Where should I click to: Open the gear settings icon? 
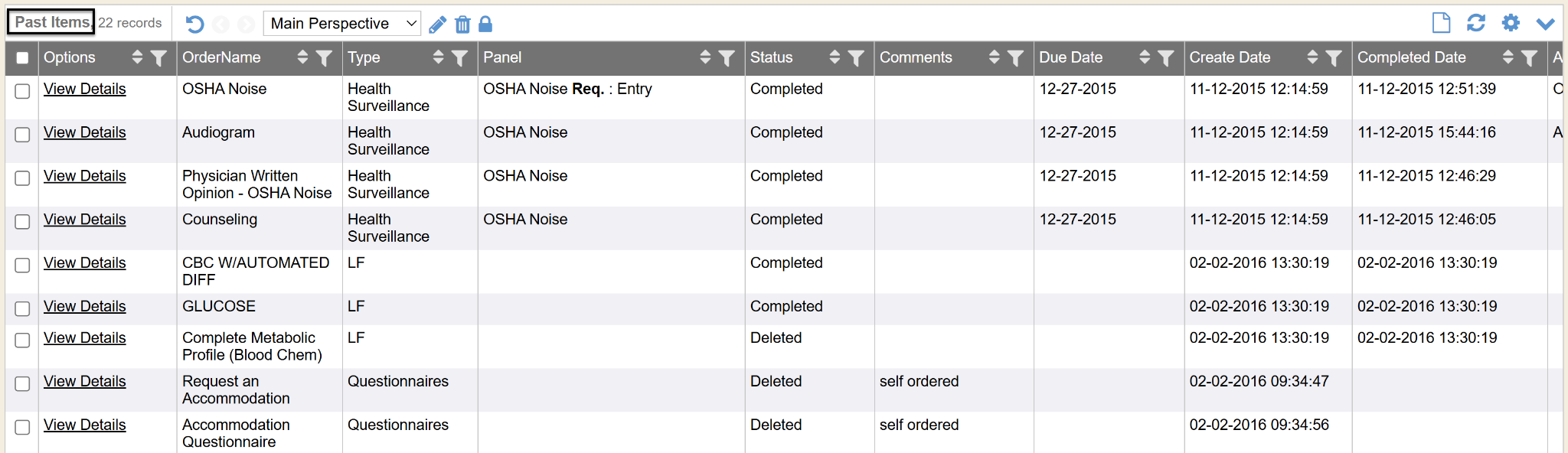pos(1511,23)
